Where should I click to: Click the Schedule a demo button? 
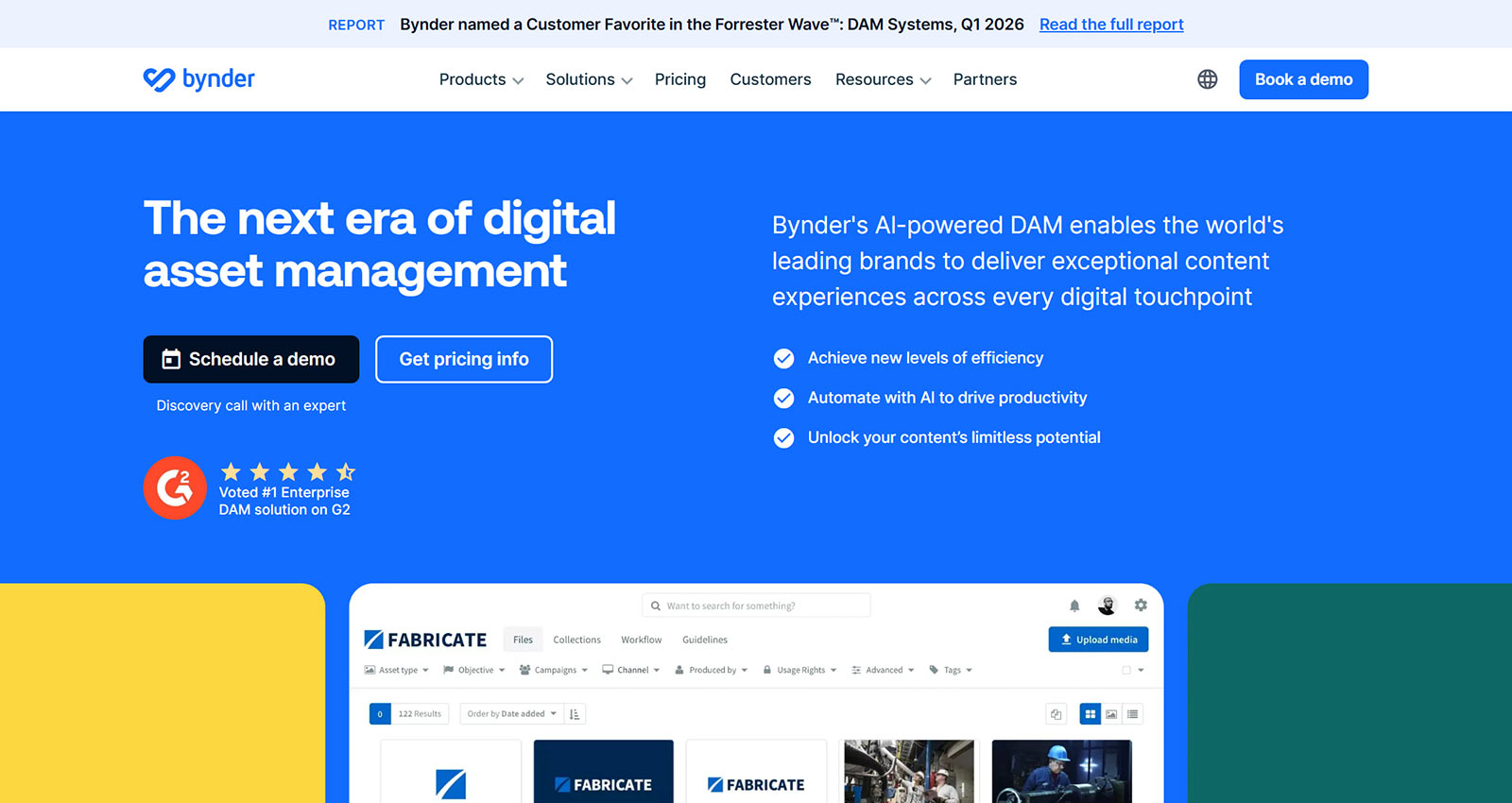coord(250,359)
